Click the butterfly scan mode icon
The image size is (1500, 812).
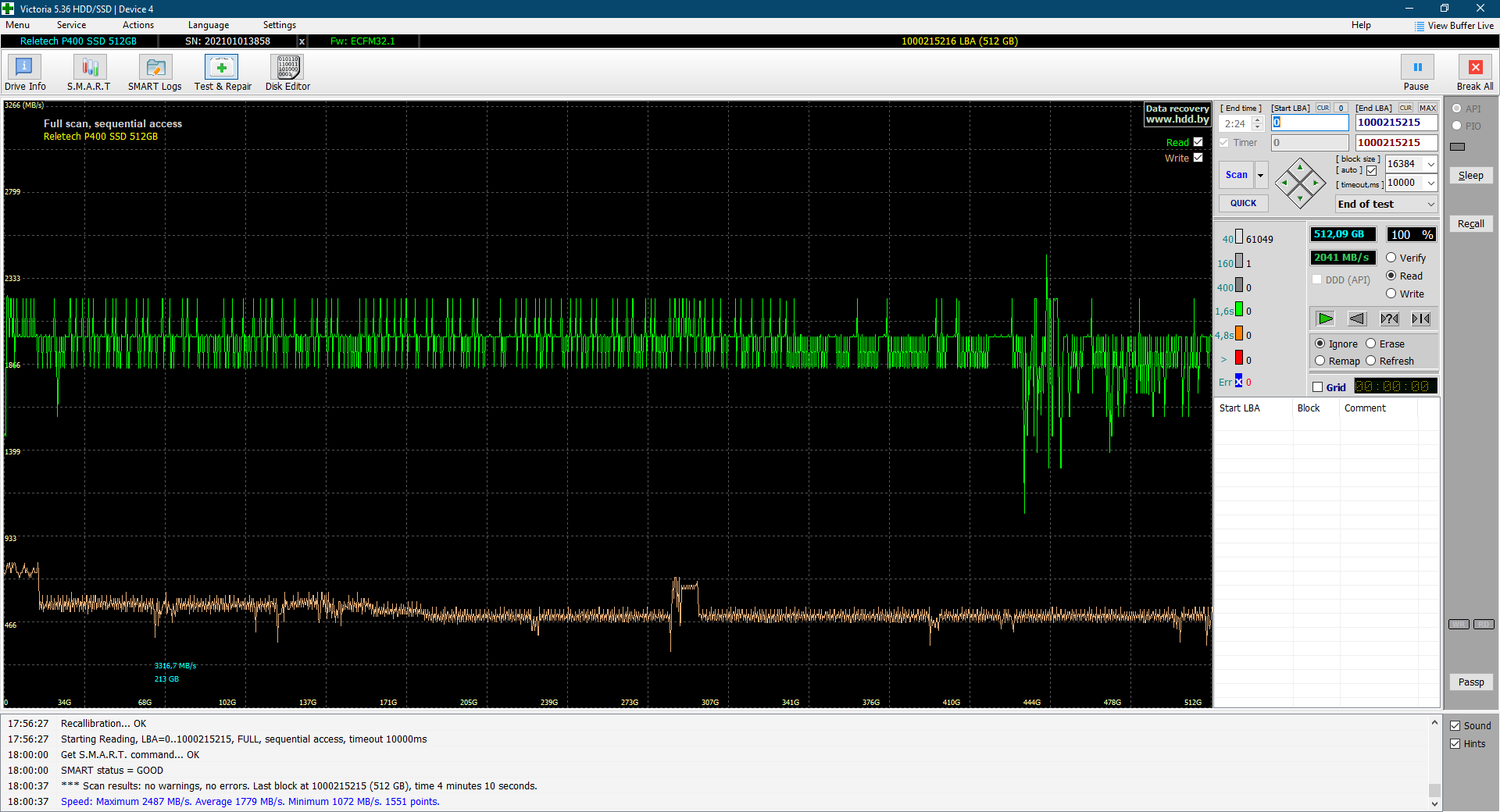click(x=1421, y=319)
